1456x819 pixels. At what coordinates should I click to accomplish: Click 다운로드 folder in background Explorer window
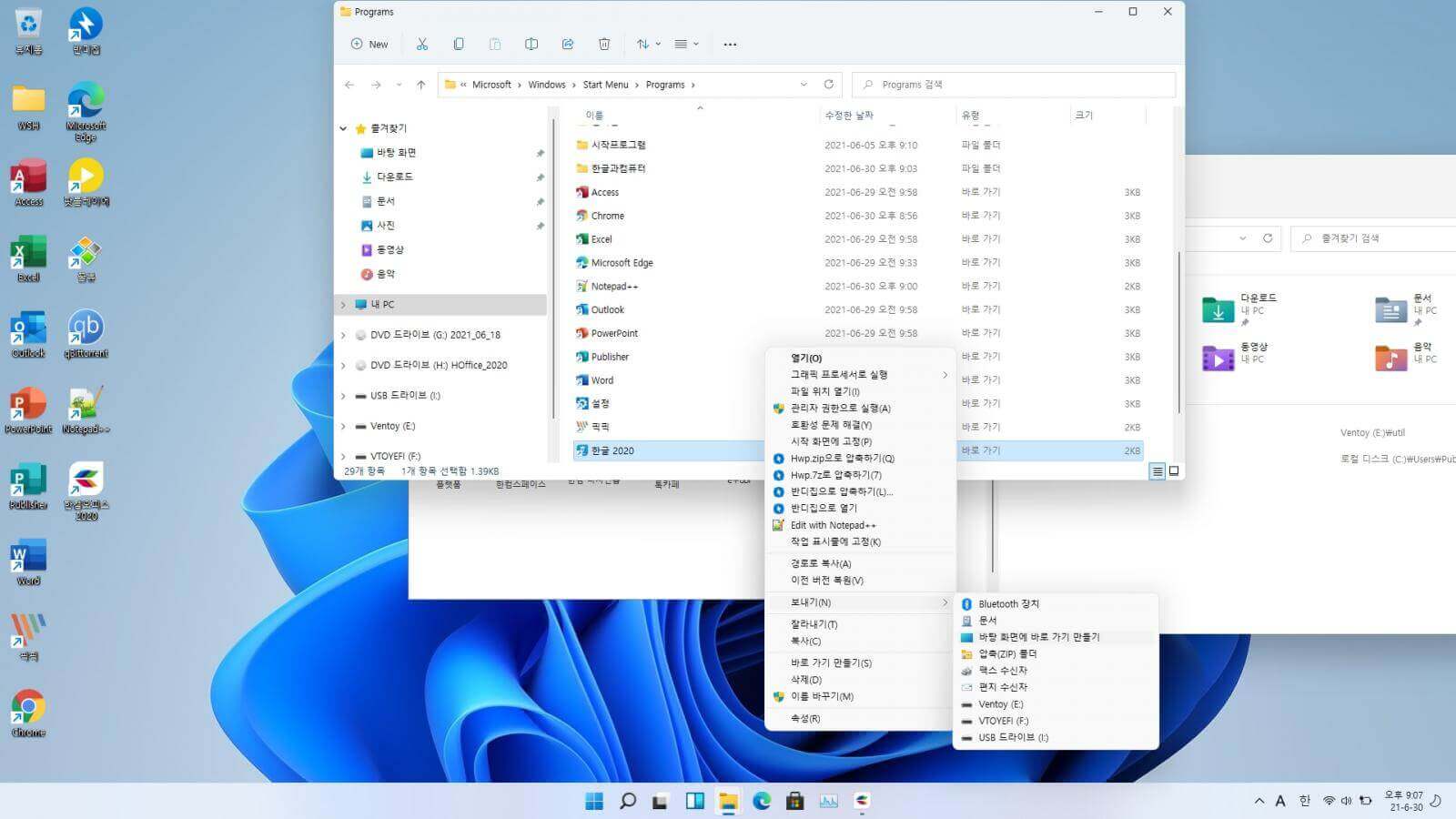1239,309
